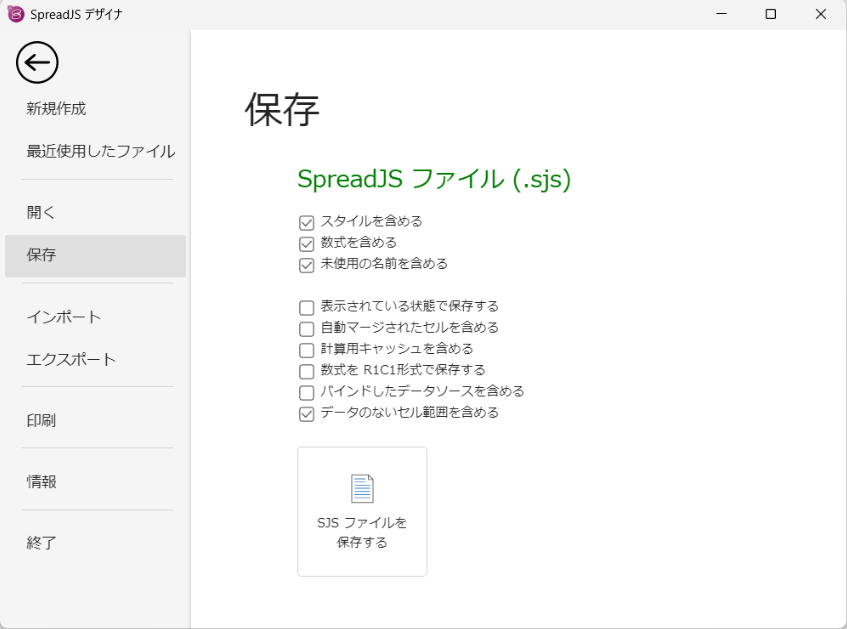This screenshot has width=847, height=629.
Task: Check バインドしたデータソースを含める option
Action: (306, 392)
